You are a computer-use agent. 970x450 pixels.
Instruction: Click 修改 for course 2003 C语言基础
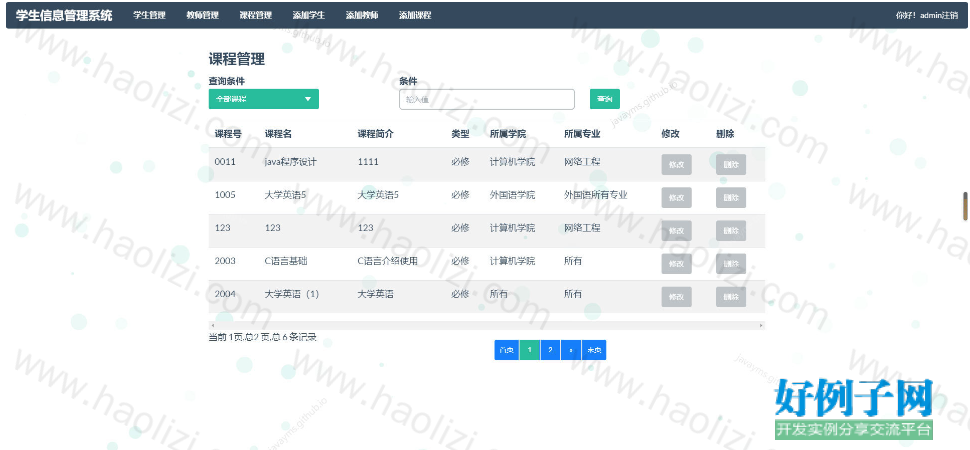click(676, 264)
